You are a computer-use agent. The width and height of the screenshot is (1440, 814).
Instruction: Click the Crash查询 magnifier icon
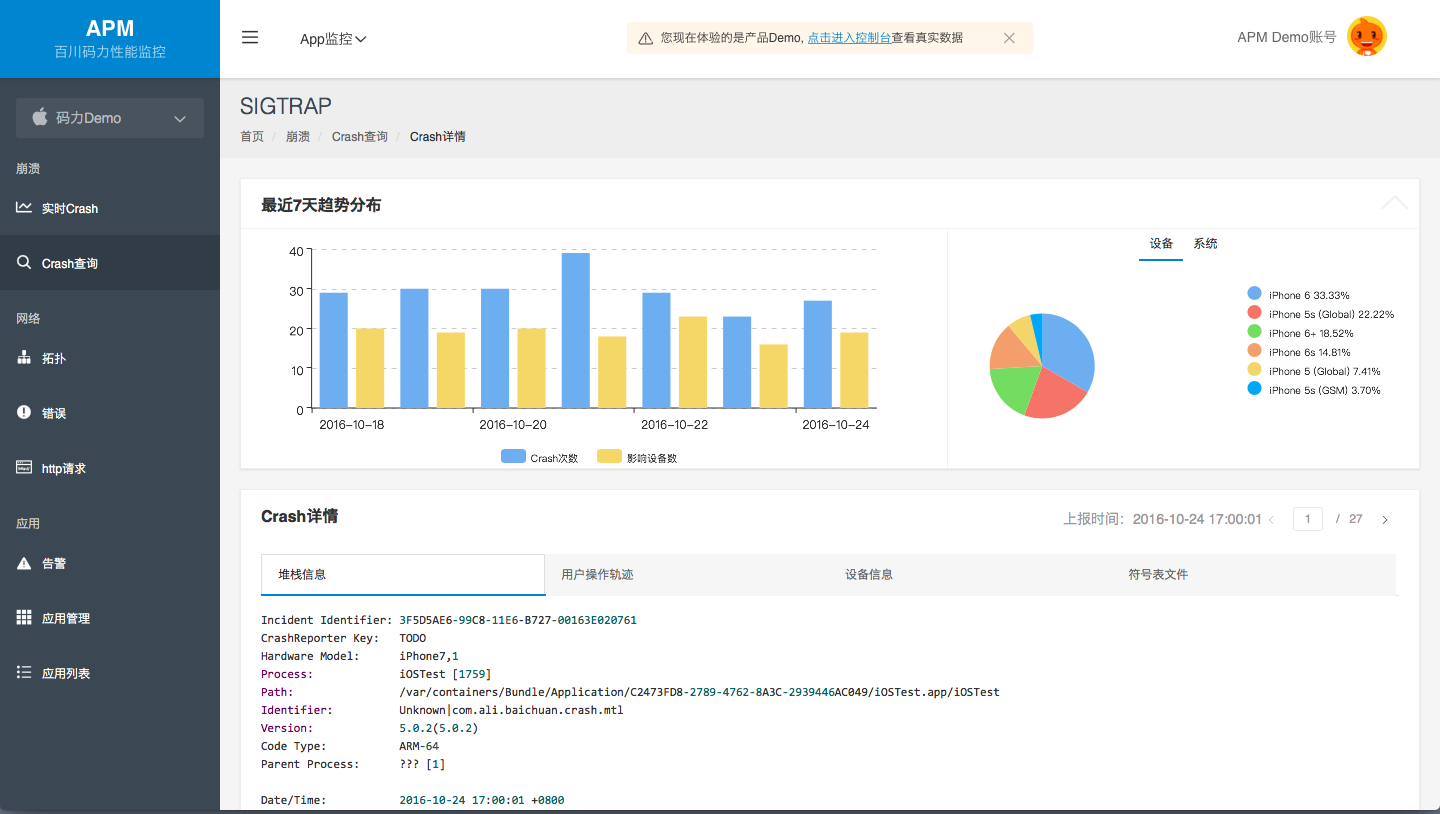(24, 263)
